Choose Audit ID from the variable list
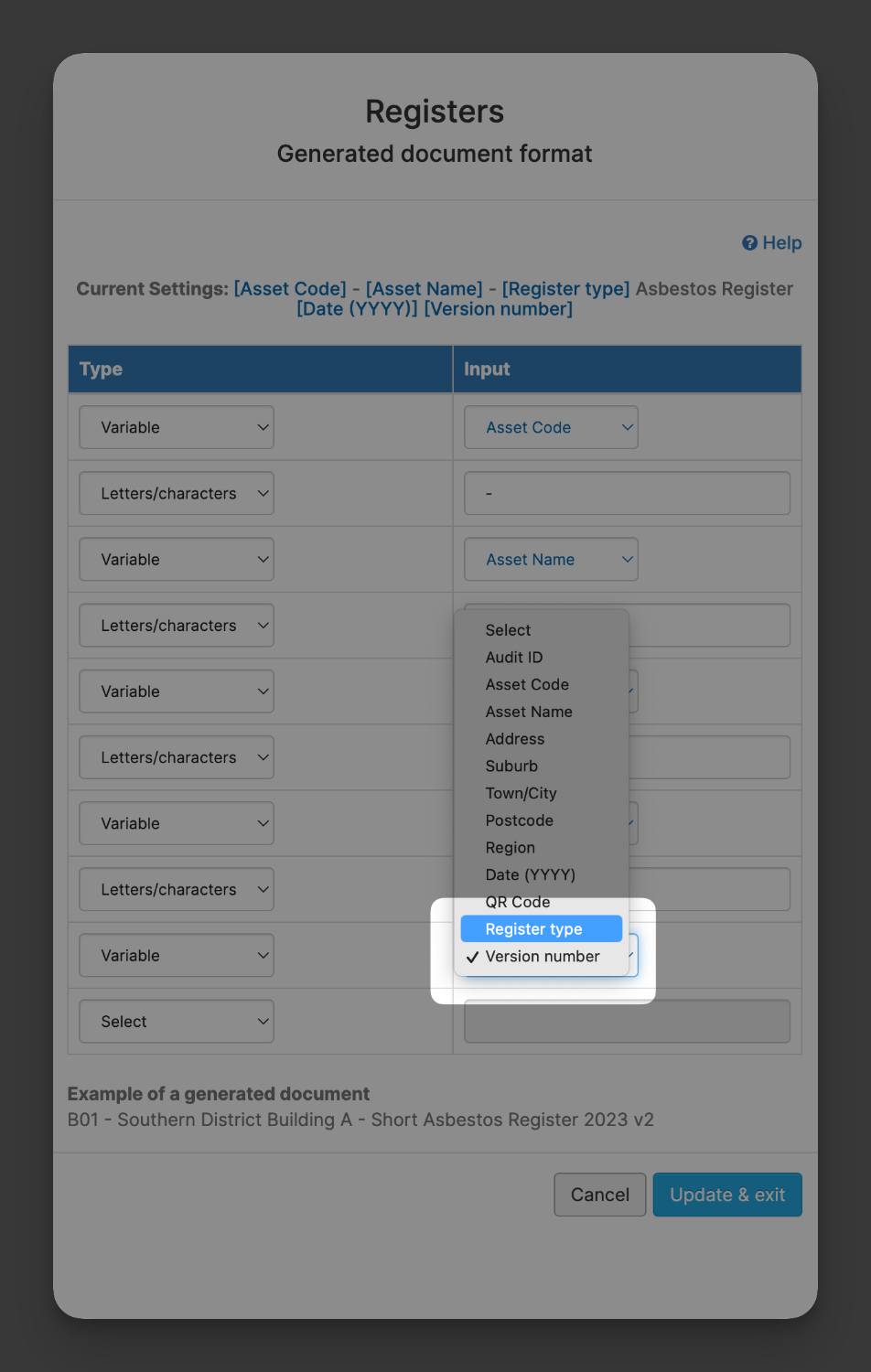This screenshot has width=871, height=1372. [542, 657]
